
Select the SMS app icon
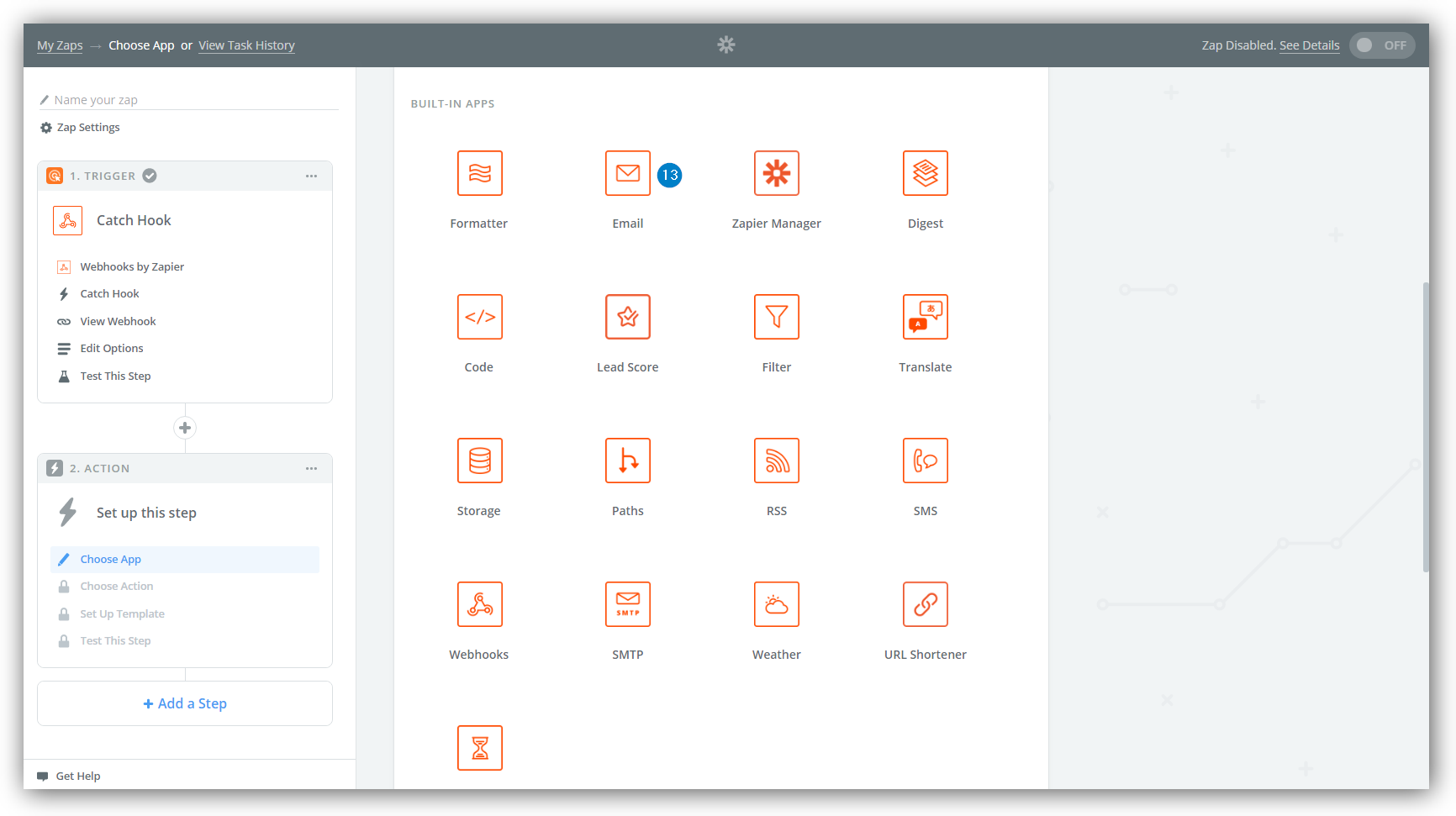tap(926, 461)
